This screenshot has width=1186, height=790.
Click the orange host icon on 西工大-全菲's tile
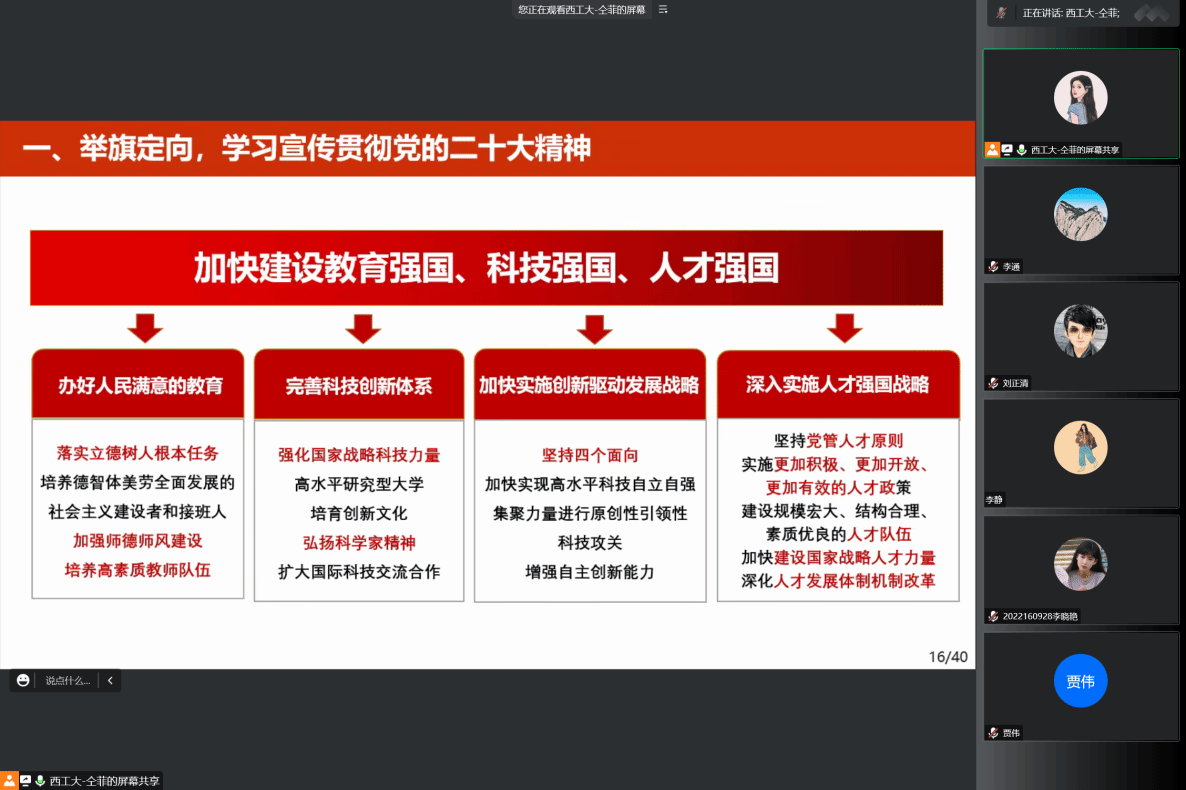click(992, 149)
